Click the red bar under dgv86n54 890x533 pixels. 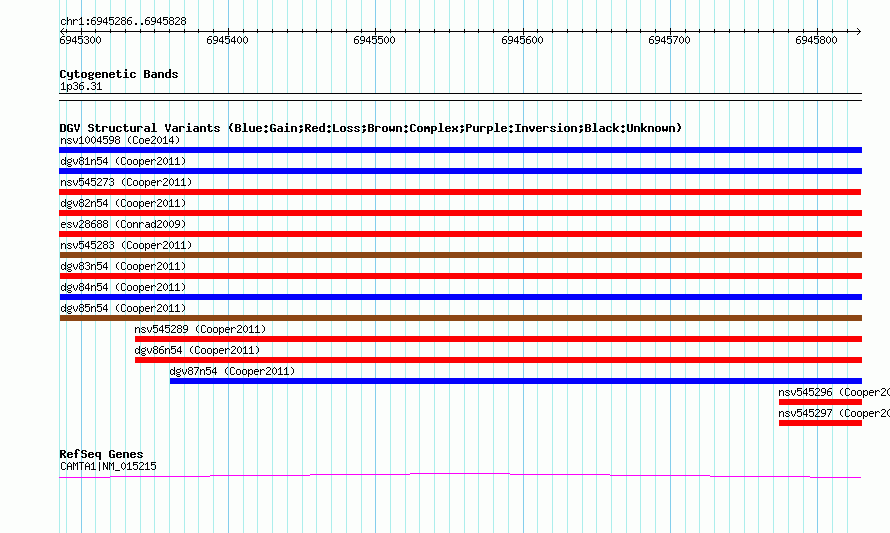click(x=498, y=360)
